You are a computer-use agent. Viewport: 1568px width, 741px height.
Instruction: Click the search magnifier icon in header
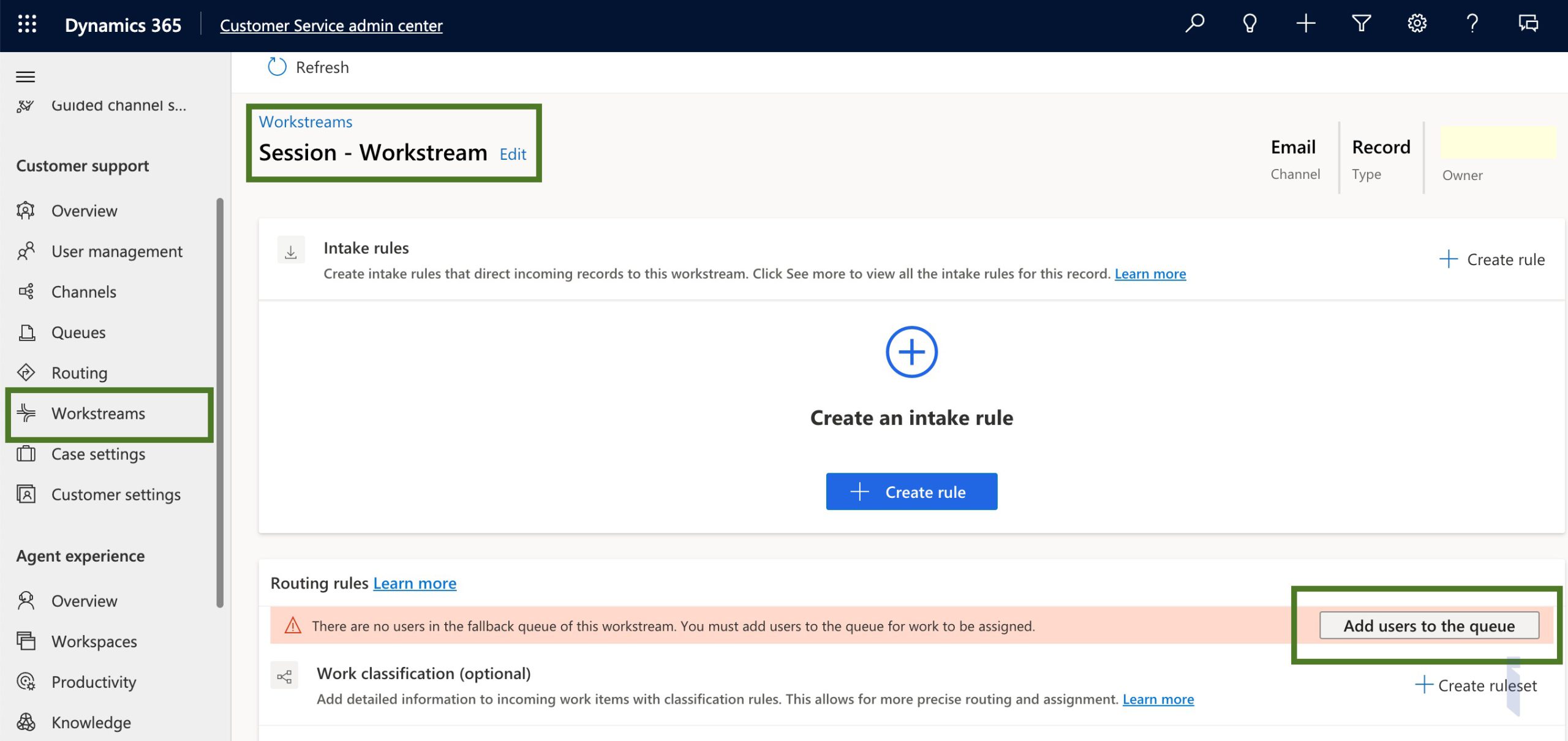pyautogui.click(x=1194, y=24)
